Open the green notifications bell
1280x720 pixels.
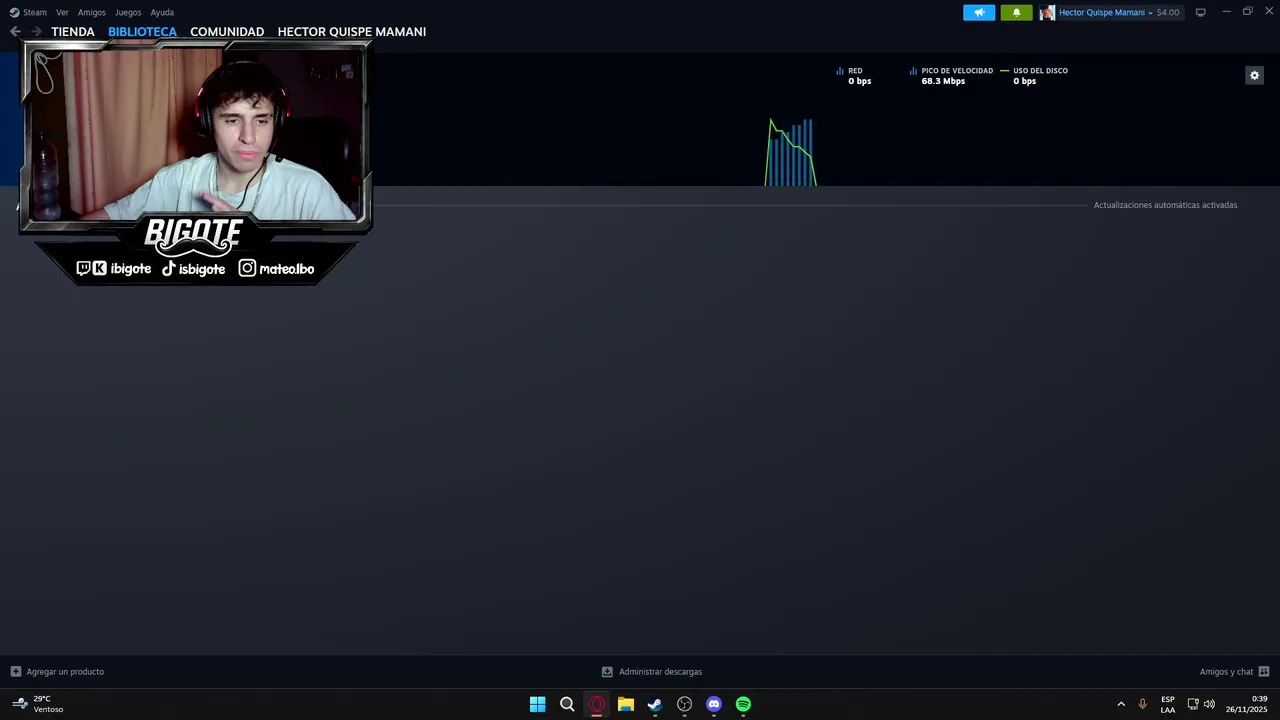pos(1016,12)
